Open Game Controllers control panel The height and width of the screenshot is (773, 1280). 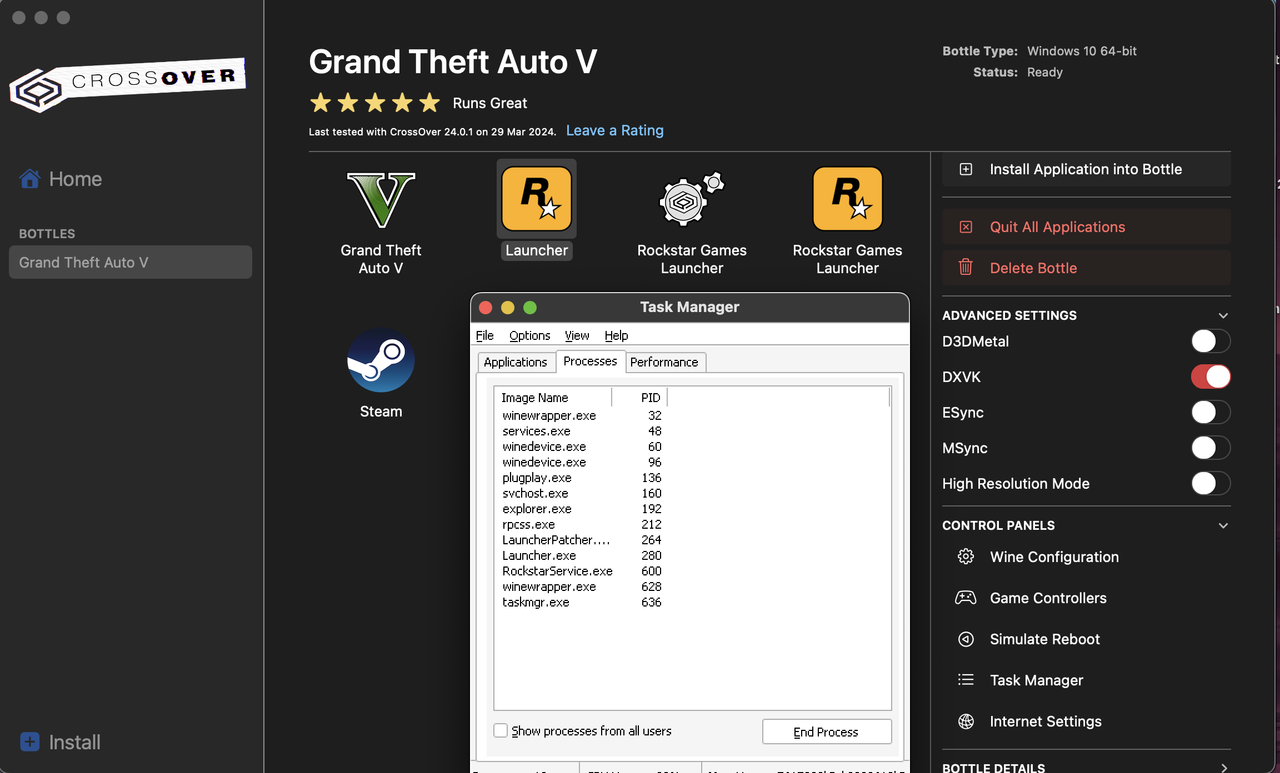[1049, 598]
